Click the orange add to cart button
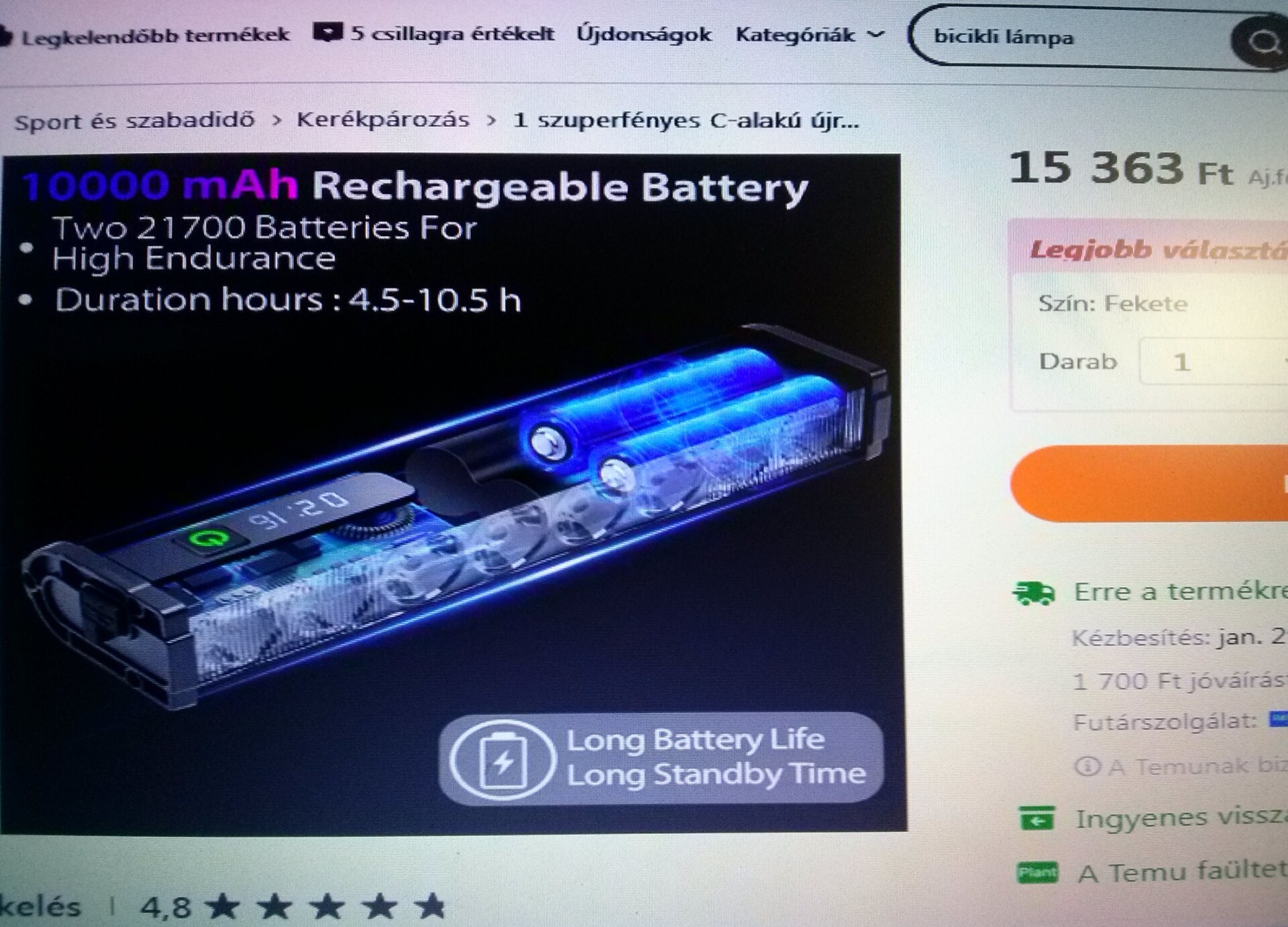The width and height of the screenshot is (1288, 927). point(1149,483)
